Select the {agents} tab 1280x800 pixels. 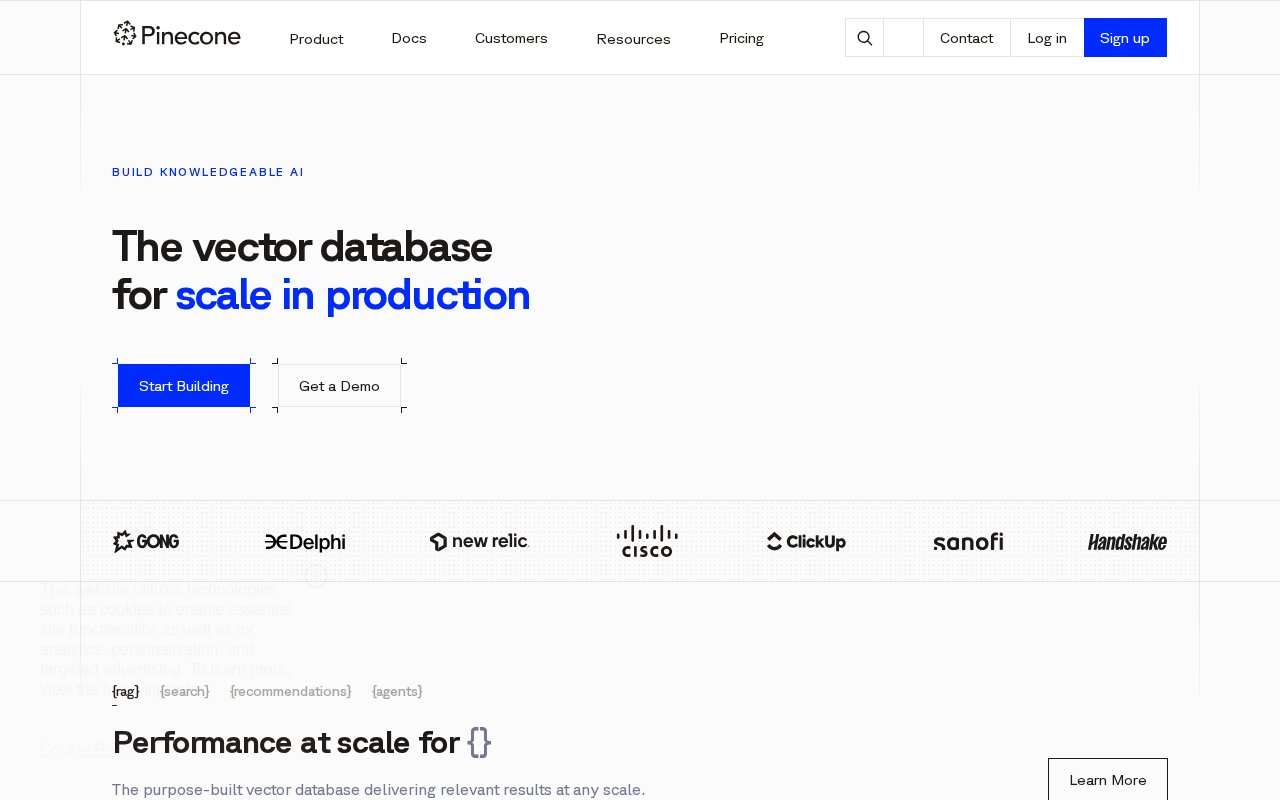click(397, 691)
